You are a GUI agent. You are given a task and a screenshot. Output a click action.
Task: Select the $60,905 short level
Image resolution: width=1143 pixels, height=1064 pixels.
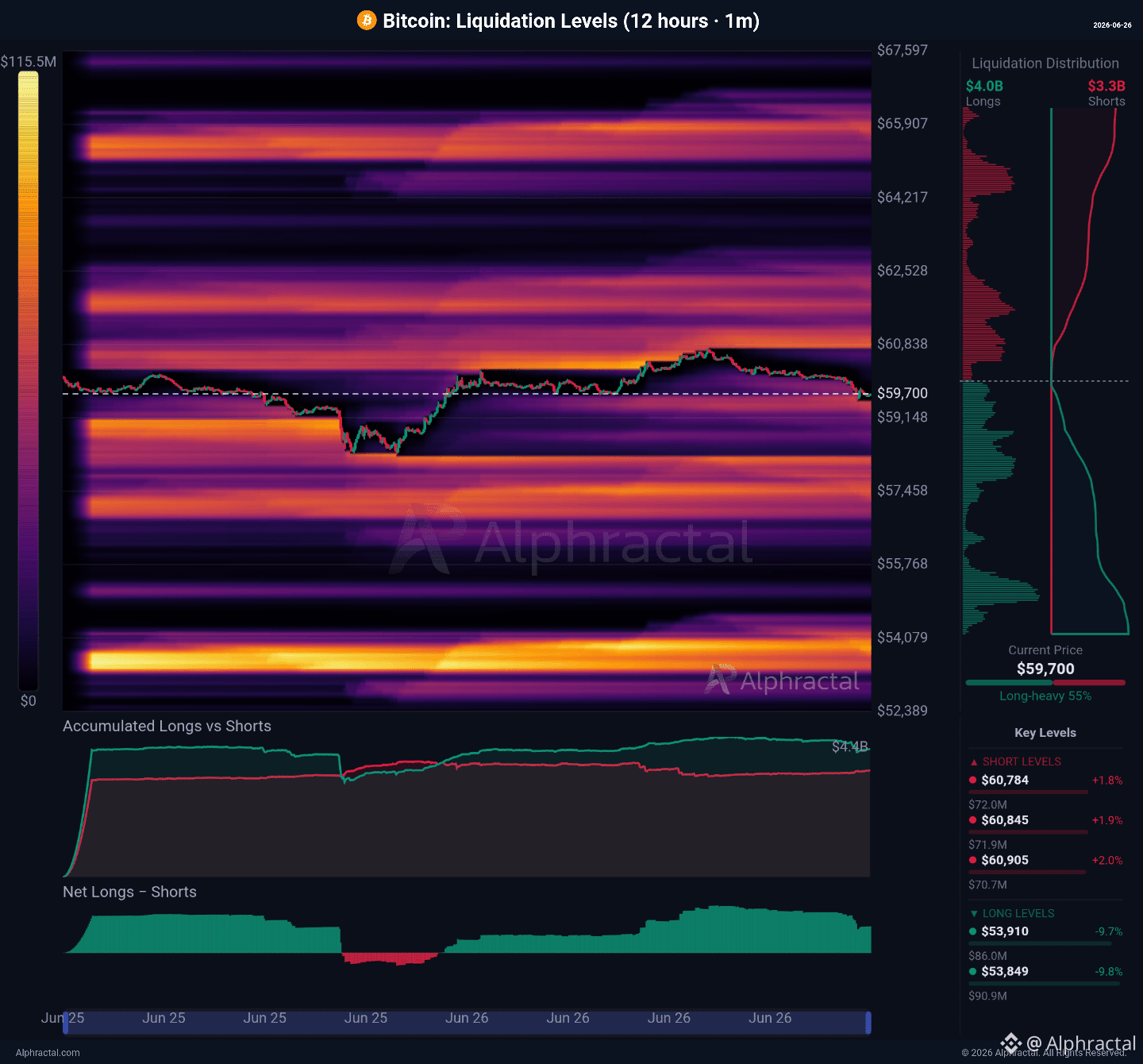click(x=1005, y=860)
